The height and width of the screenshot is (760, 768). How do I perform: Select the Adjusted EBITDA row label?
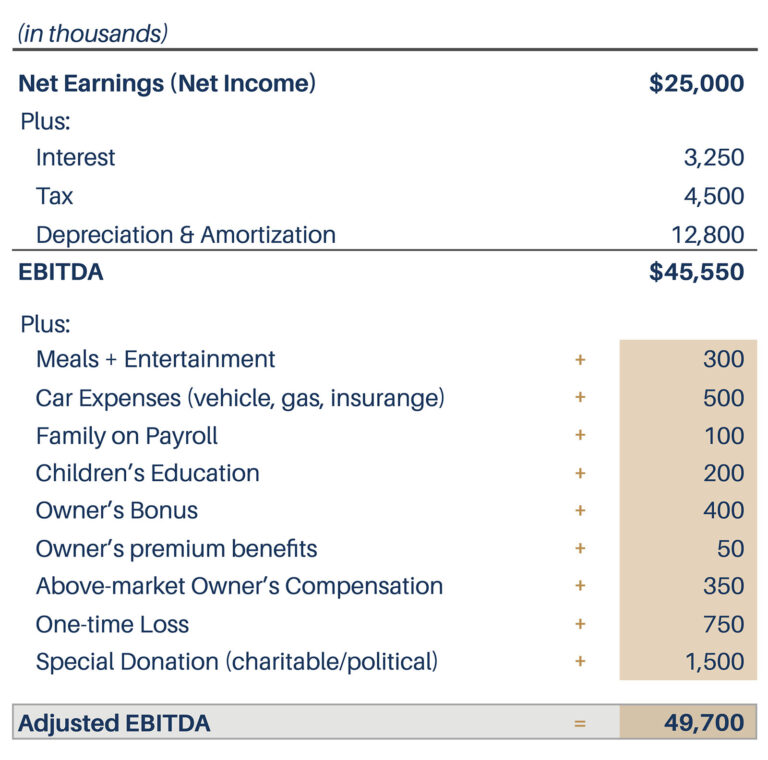[114, 723]
